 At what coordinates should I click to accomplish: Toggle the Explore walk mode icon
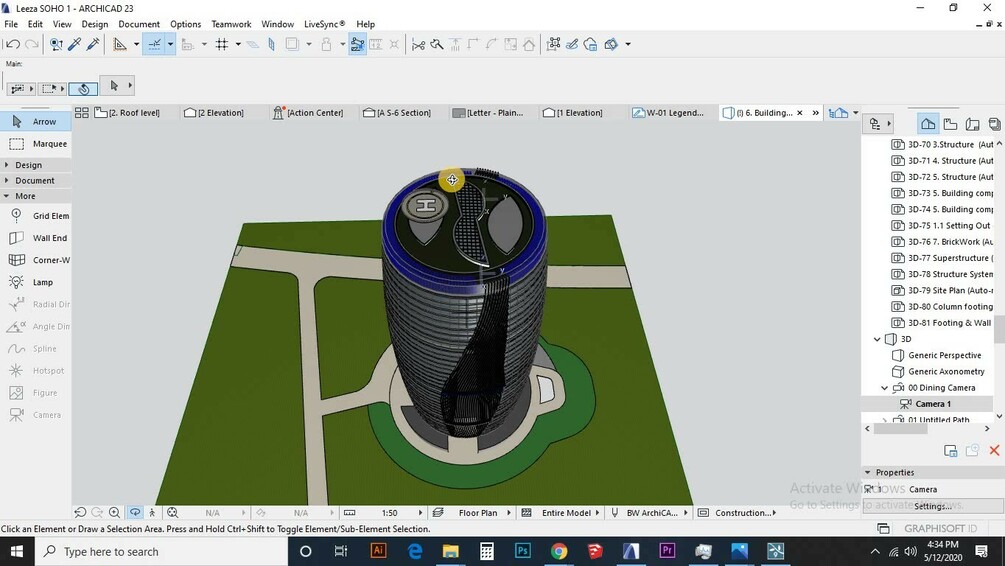click(x=152, y=513)
